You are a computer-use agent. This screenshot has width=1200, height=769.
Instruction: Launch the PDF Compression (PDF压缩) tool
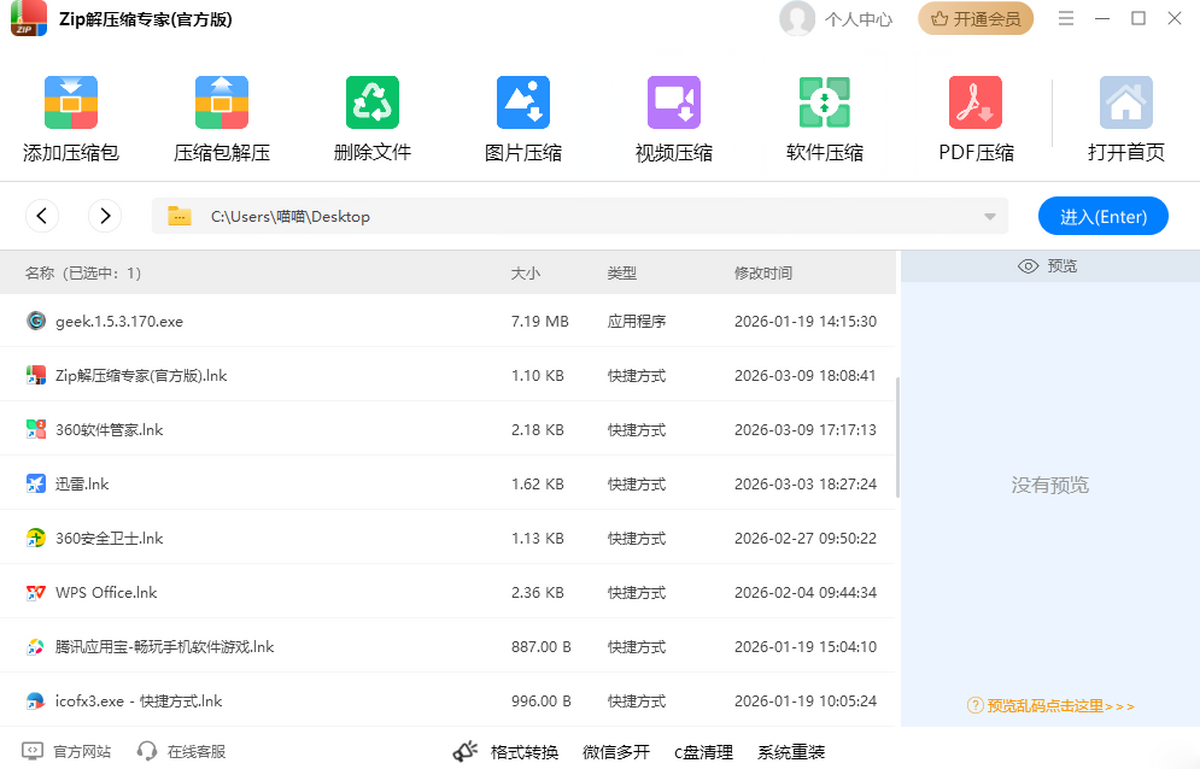point(976,103)
